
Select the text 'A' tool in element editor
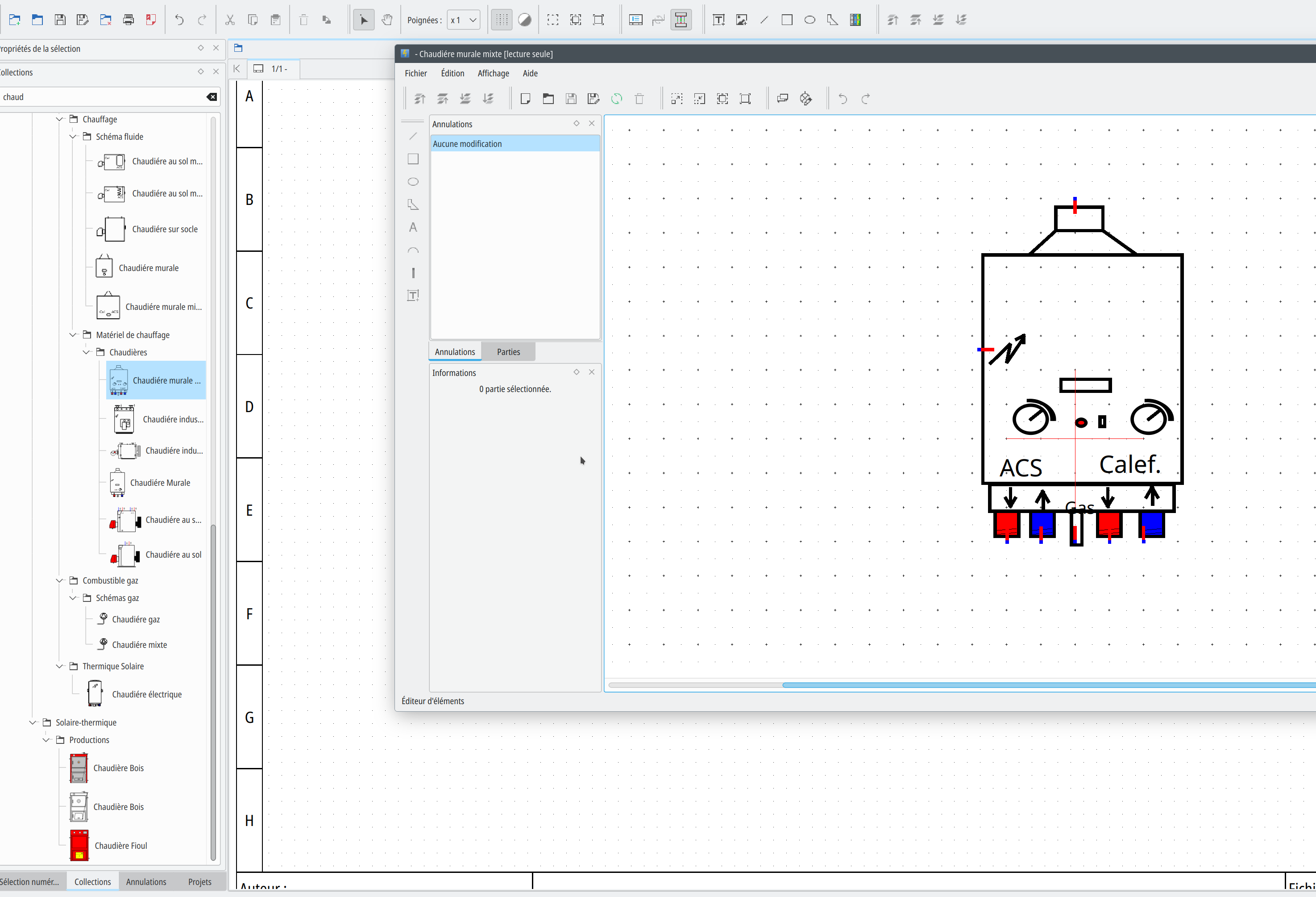tap(413, 227)
